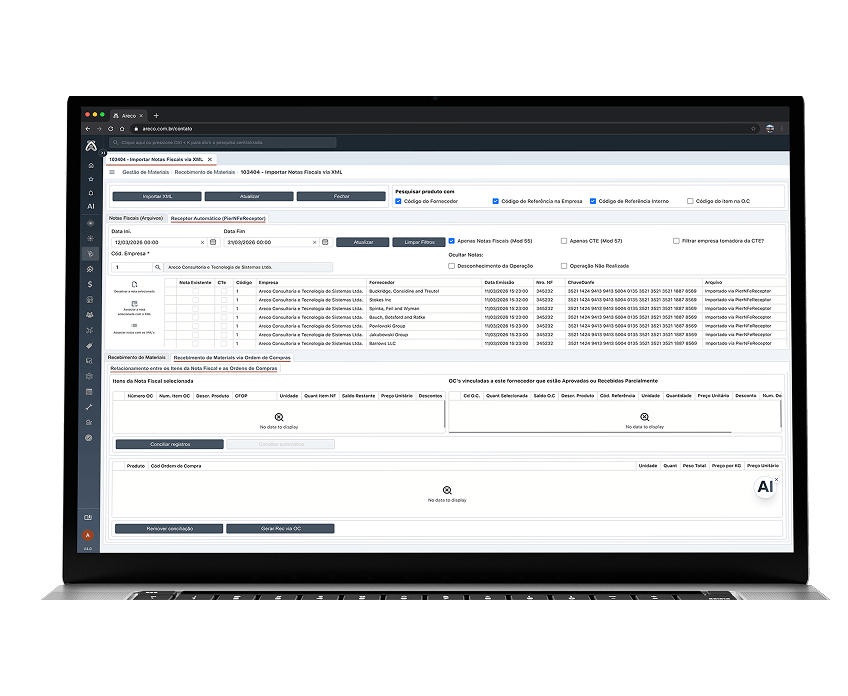Select the Powlowski Group supplier row

point(475,326)
